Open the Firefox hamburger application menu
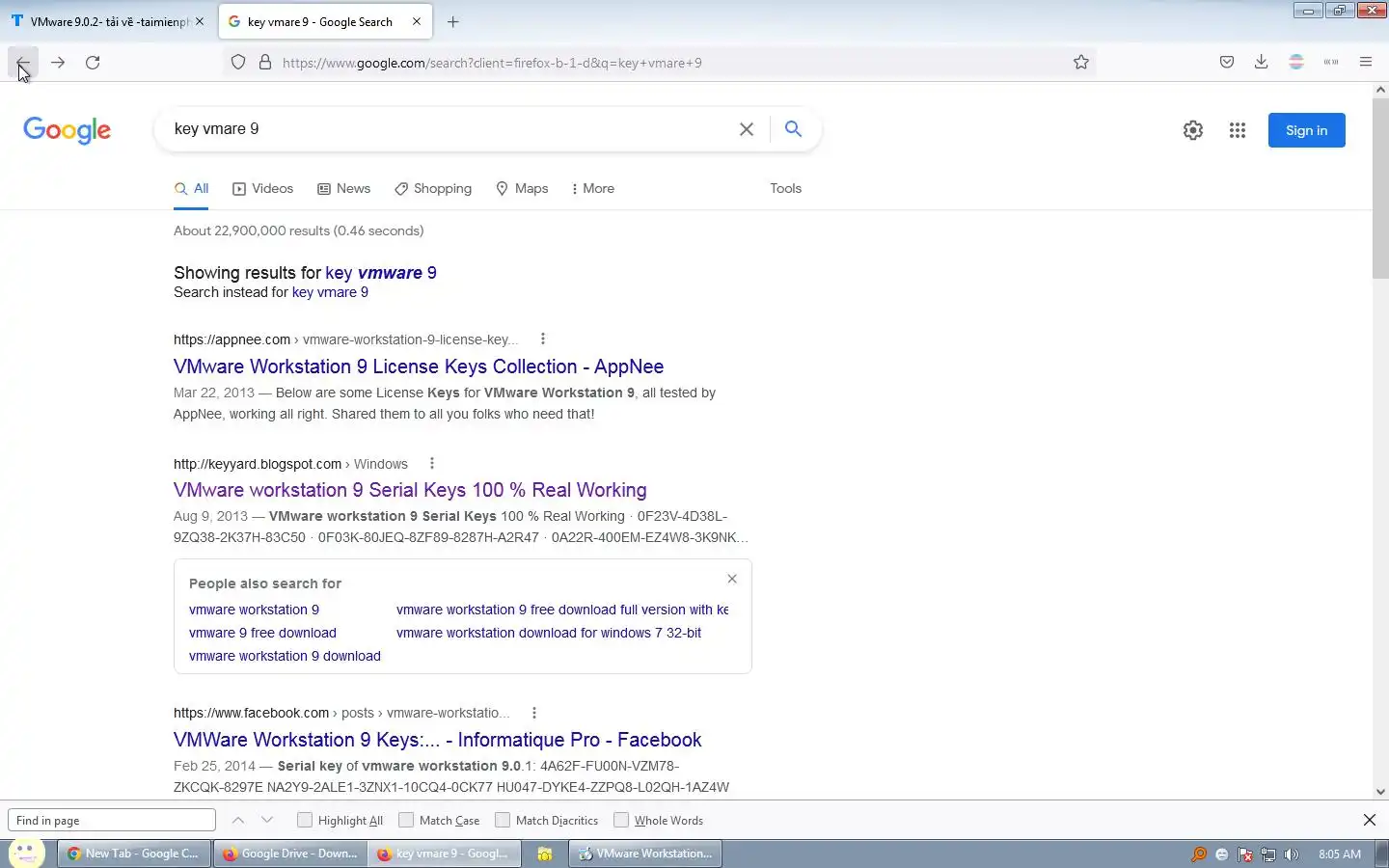Viewport: 1389px width, 868px height. 1366,63
